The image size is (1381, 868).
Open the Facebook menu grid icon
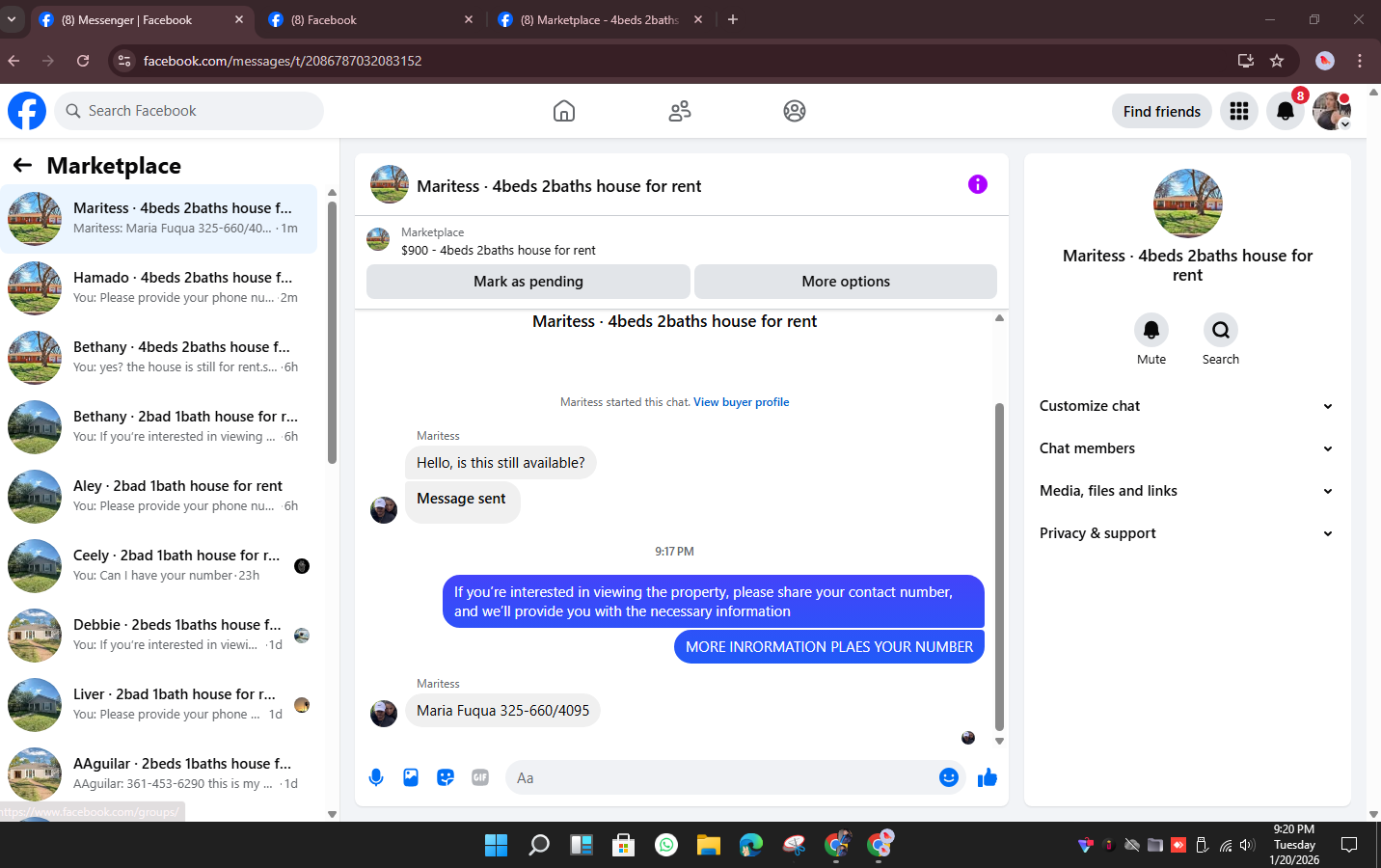click(x=1239, y=111)
